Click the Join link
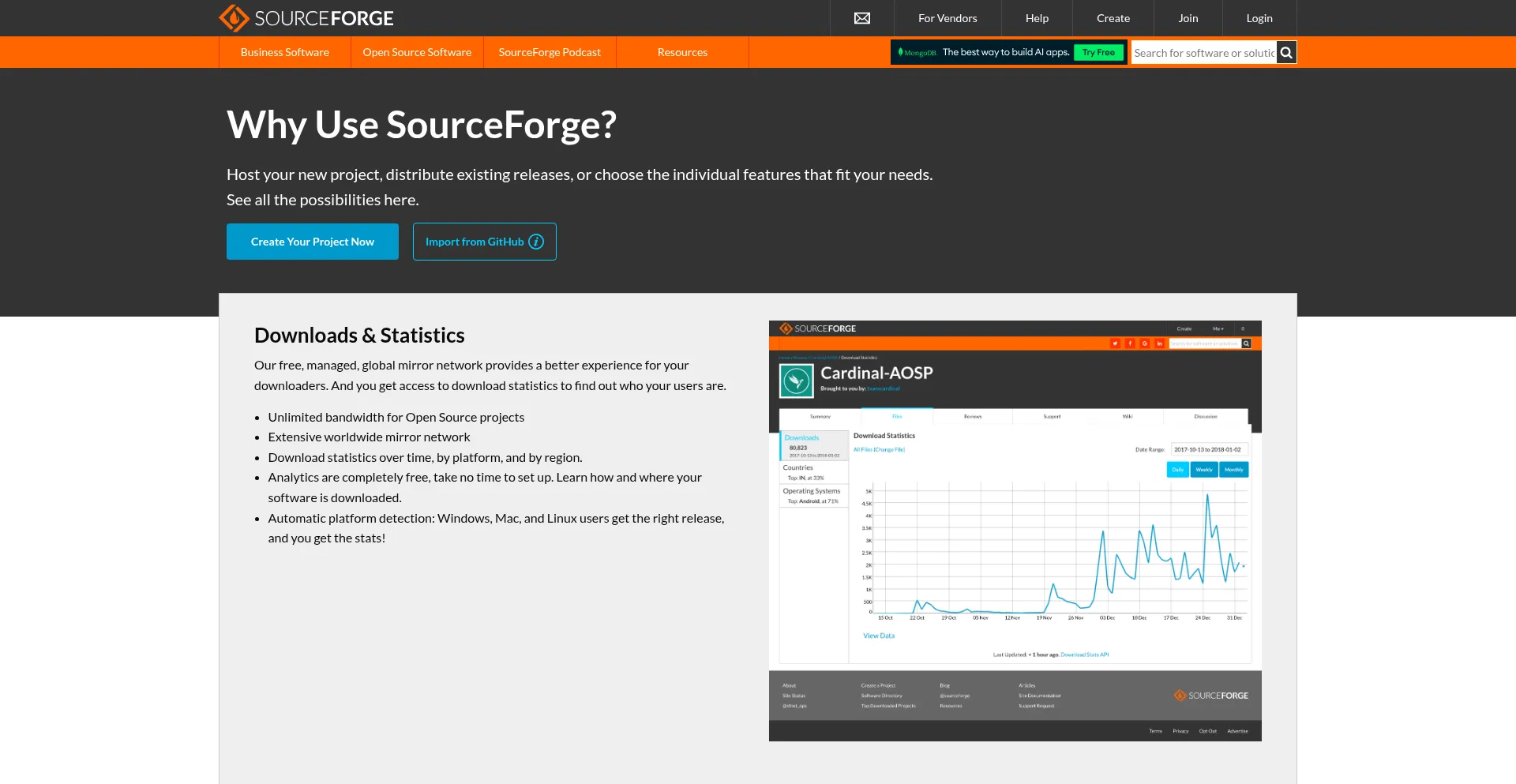This screenshot has width=1516, height=784. pos(1188,18)
